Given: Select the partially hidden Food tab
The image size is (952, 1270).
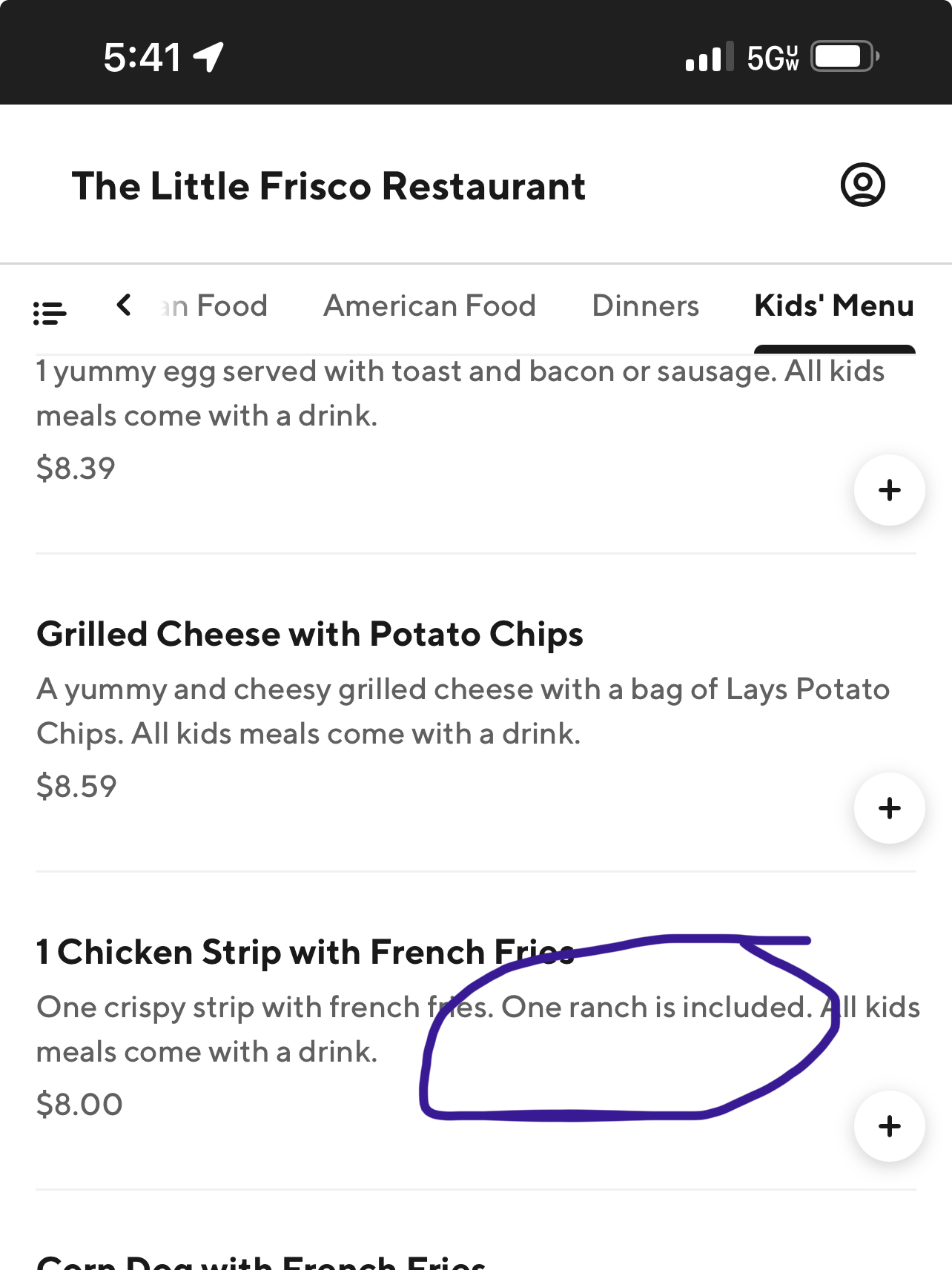Looking at the screenshot, I should click(215, 306).
